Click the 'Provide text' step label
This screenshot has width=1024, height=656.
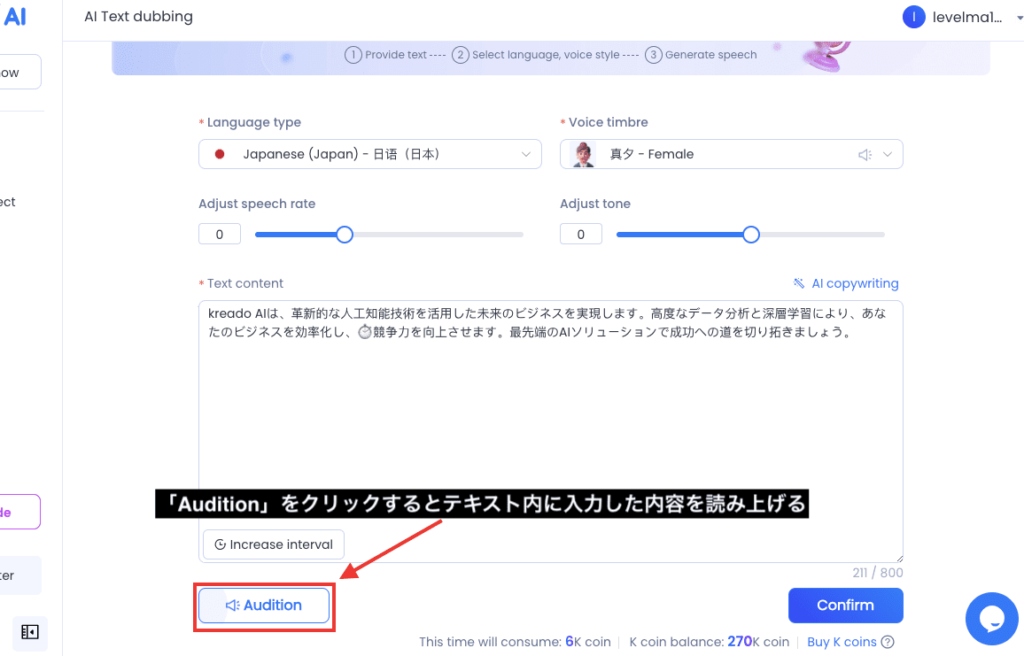point(396,55)
